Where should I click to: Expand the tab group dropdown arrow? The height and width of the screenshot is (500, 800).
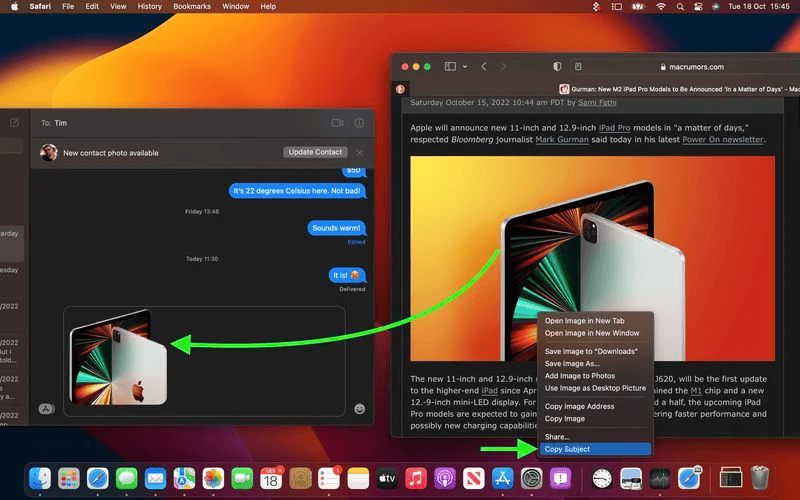[464, 66]
